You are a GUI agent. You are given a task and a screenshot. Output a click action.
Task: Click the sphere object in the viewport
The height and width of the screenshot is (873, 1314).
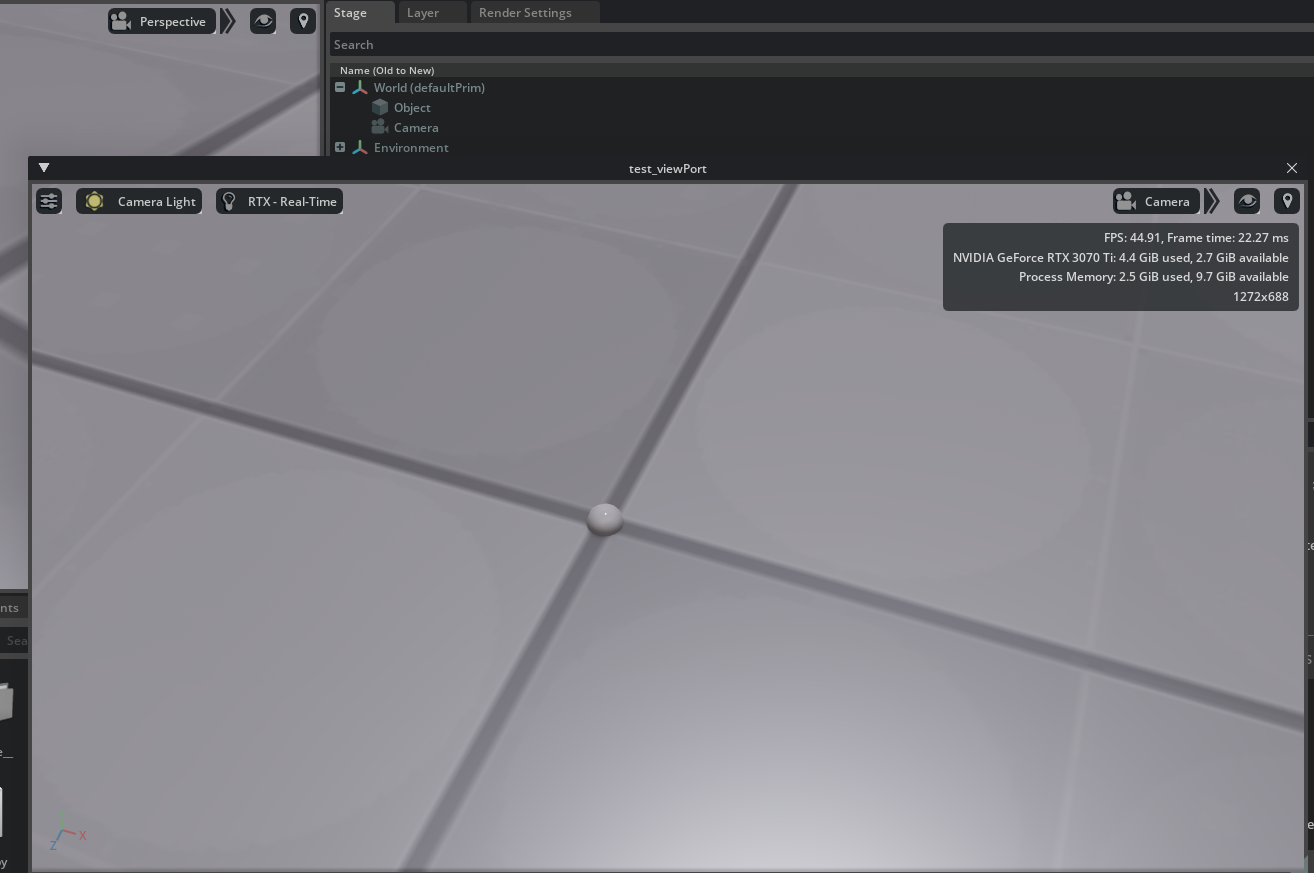(x=605, y=519)
